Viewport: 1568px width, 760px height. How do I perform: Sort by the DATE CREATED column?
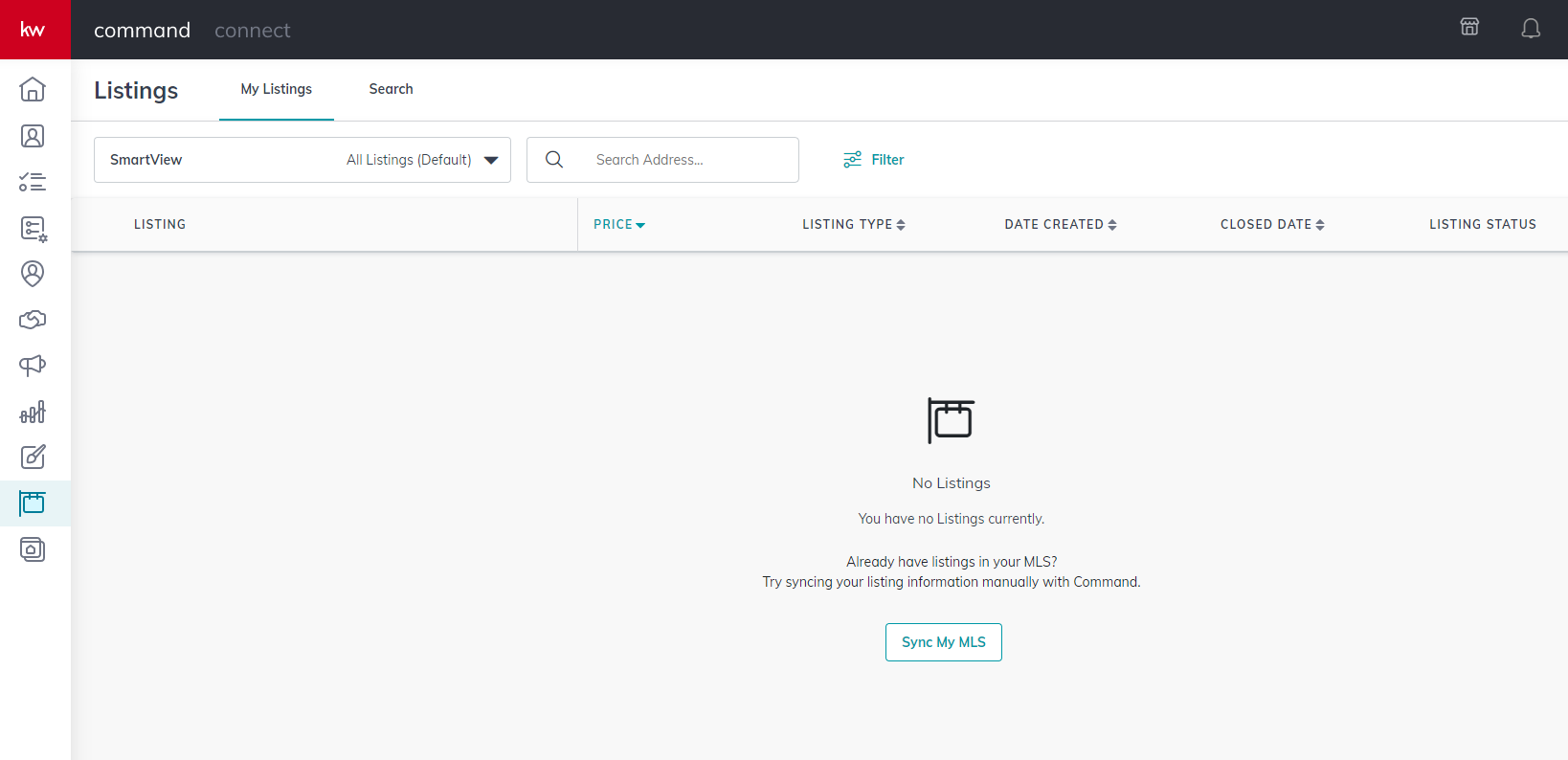pyautogui.click(x=1061, y=224)
